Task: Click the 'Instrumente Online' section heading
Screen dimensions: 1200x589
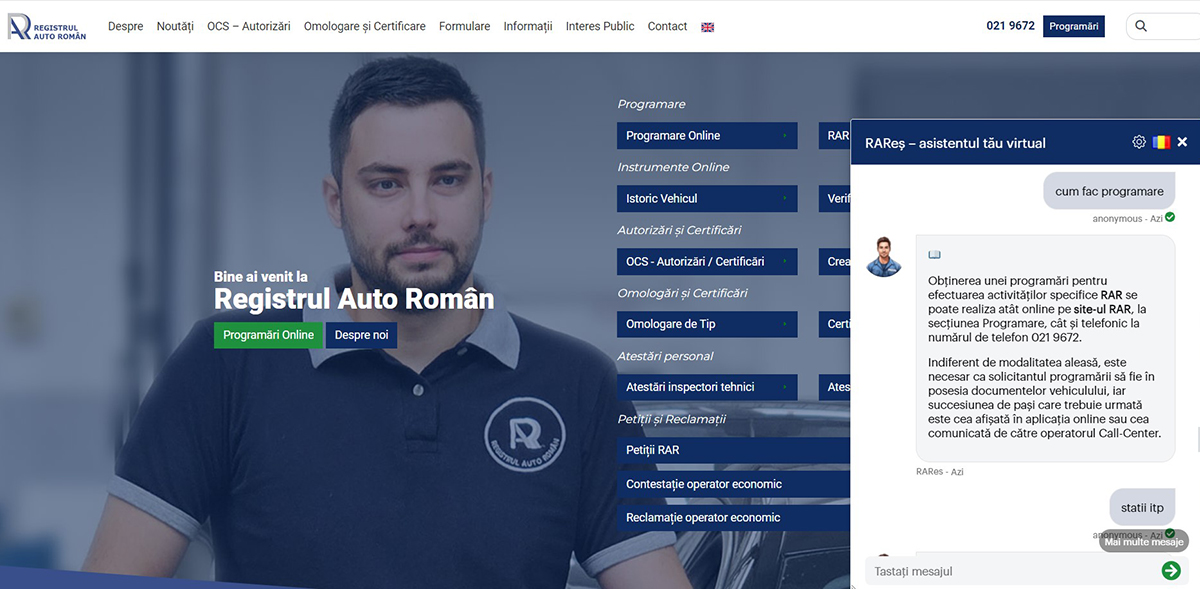Action: click(x=674, y=167)
